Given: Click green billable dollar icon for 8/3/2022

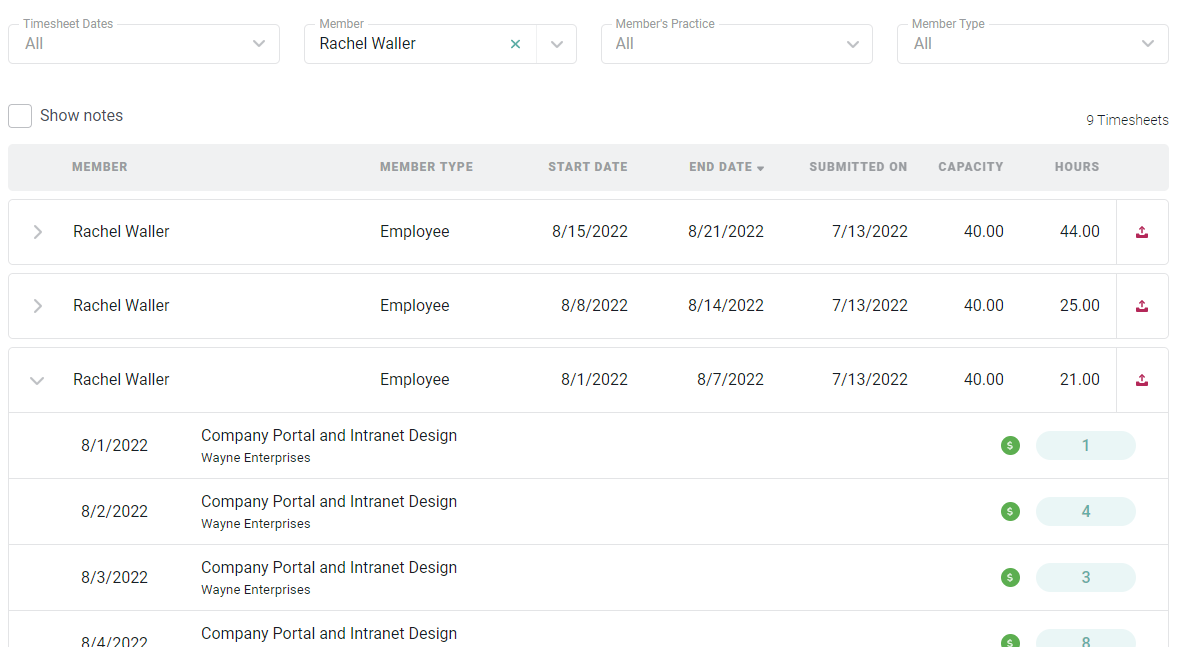Looking at the screenshot, I should (x=1010, y=578).
